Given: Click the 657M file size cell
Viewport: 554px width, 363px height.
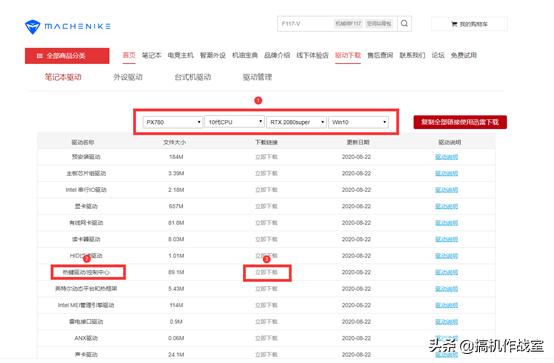Looking at the screenshot, I should pos(176,206).
